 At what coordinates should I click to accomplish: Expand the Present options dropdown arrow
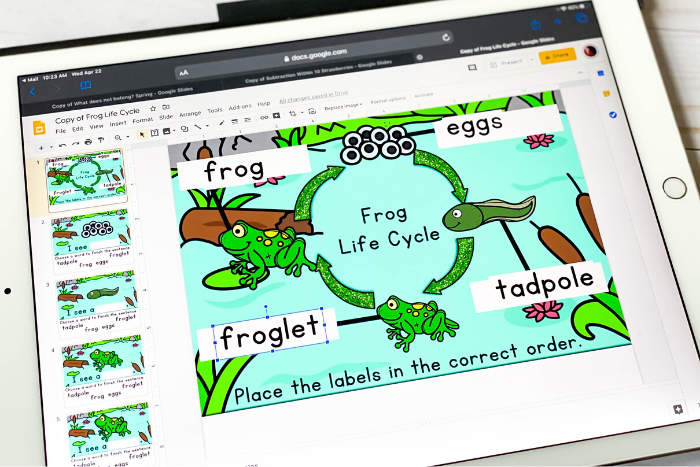point(531,59)
